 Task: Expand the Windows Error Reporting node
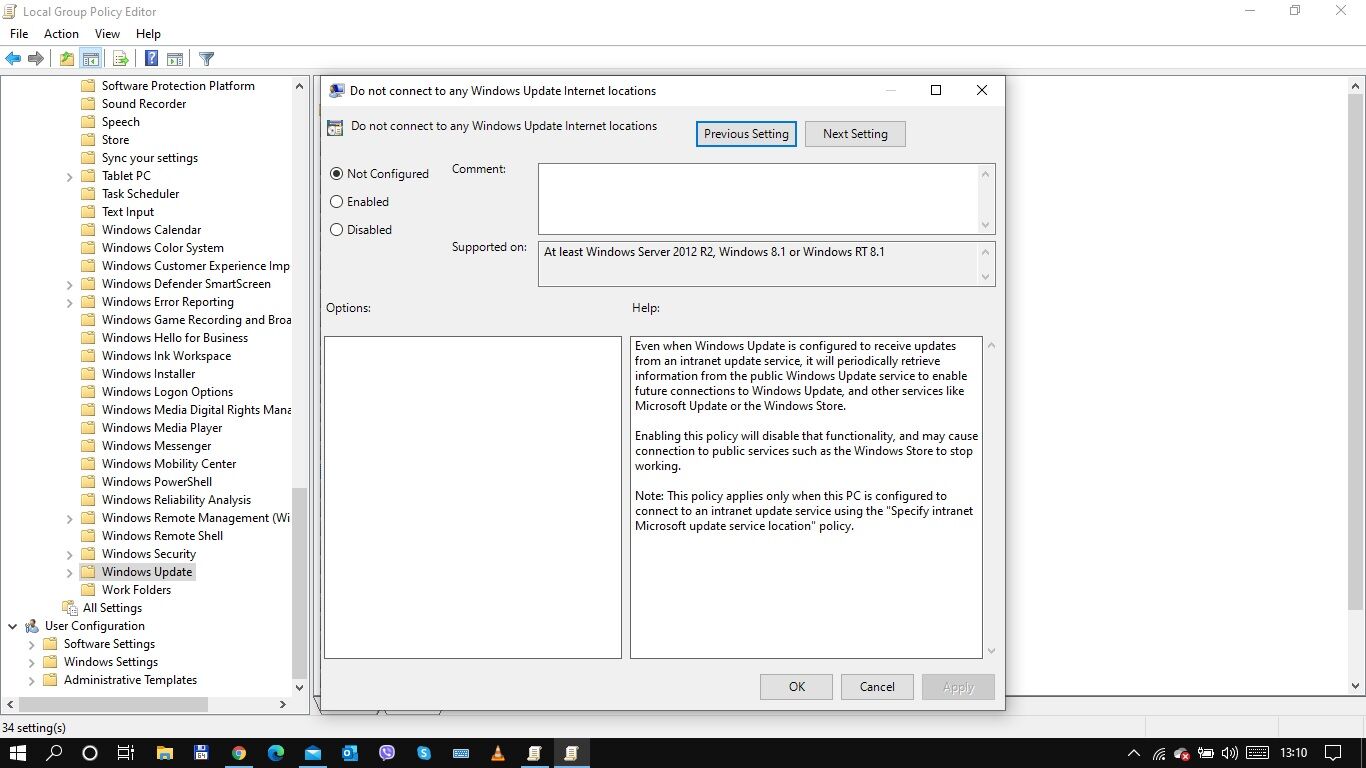tap(70, 303)
